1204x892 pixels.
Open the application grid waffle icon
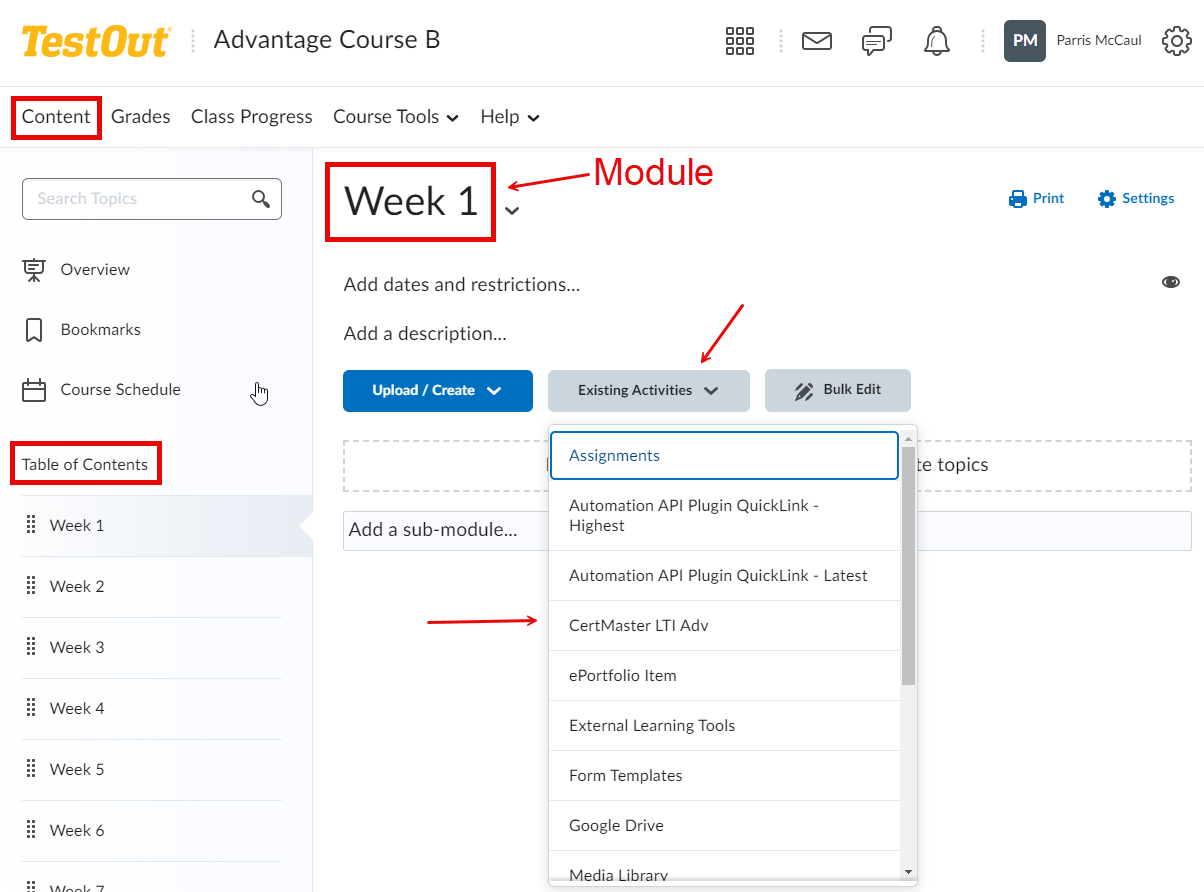pyautogui.click(x=739, y=41)
